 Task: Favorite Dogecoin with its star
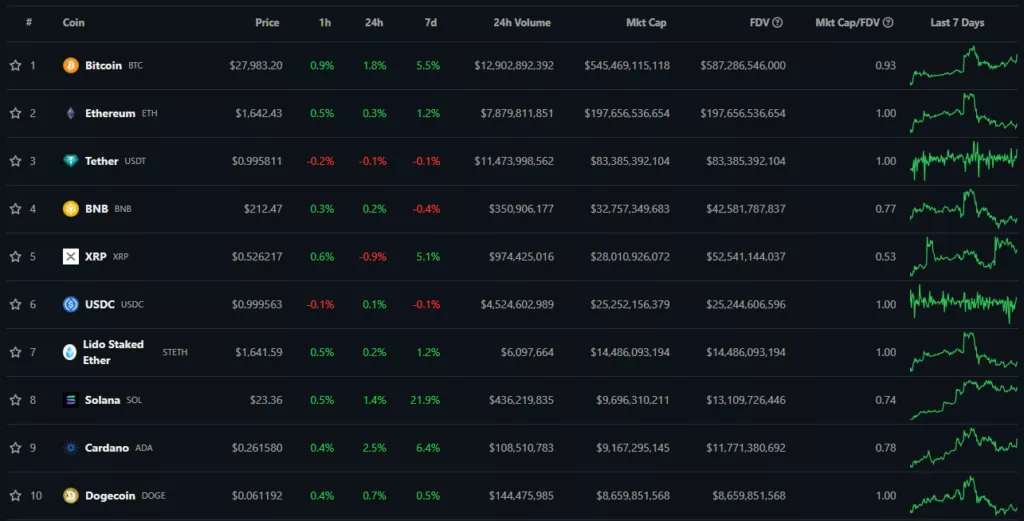[15, 496]
